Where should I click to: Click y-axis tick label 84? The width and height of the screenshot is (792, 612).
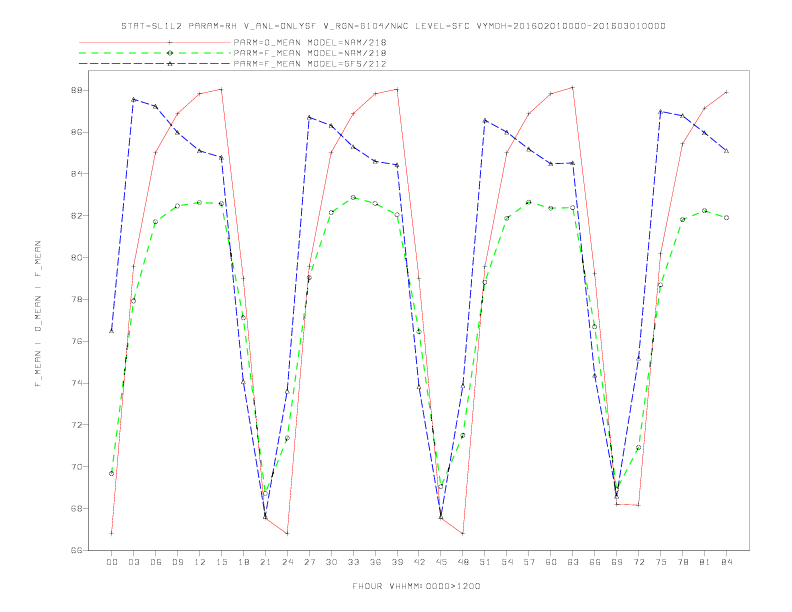pos(76,174)
